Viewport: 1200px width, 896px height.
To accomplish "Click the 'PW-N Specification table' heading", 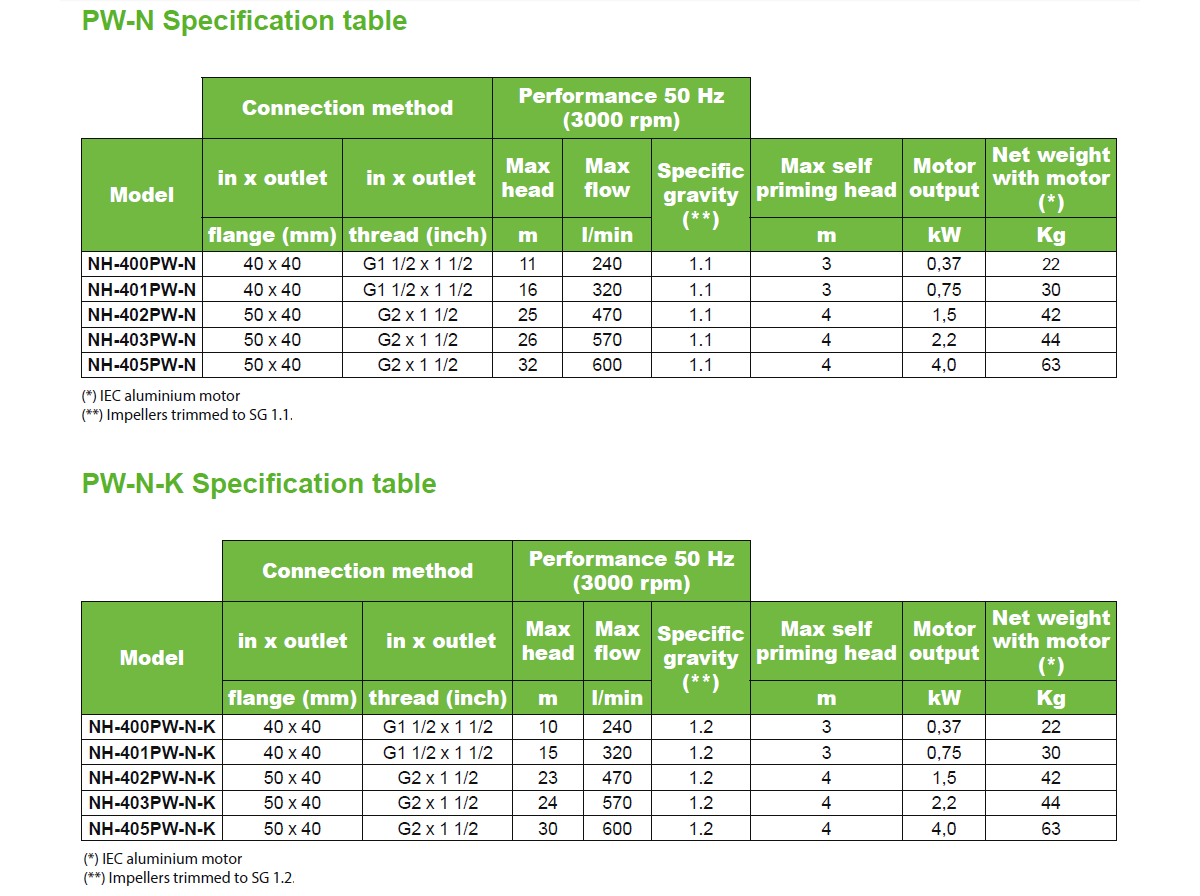I will click(244, 21).
